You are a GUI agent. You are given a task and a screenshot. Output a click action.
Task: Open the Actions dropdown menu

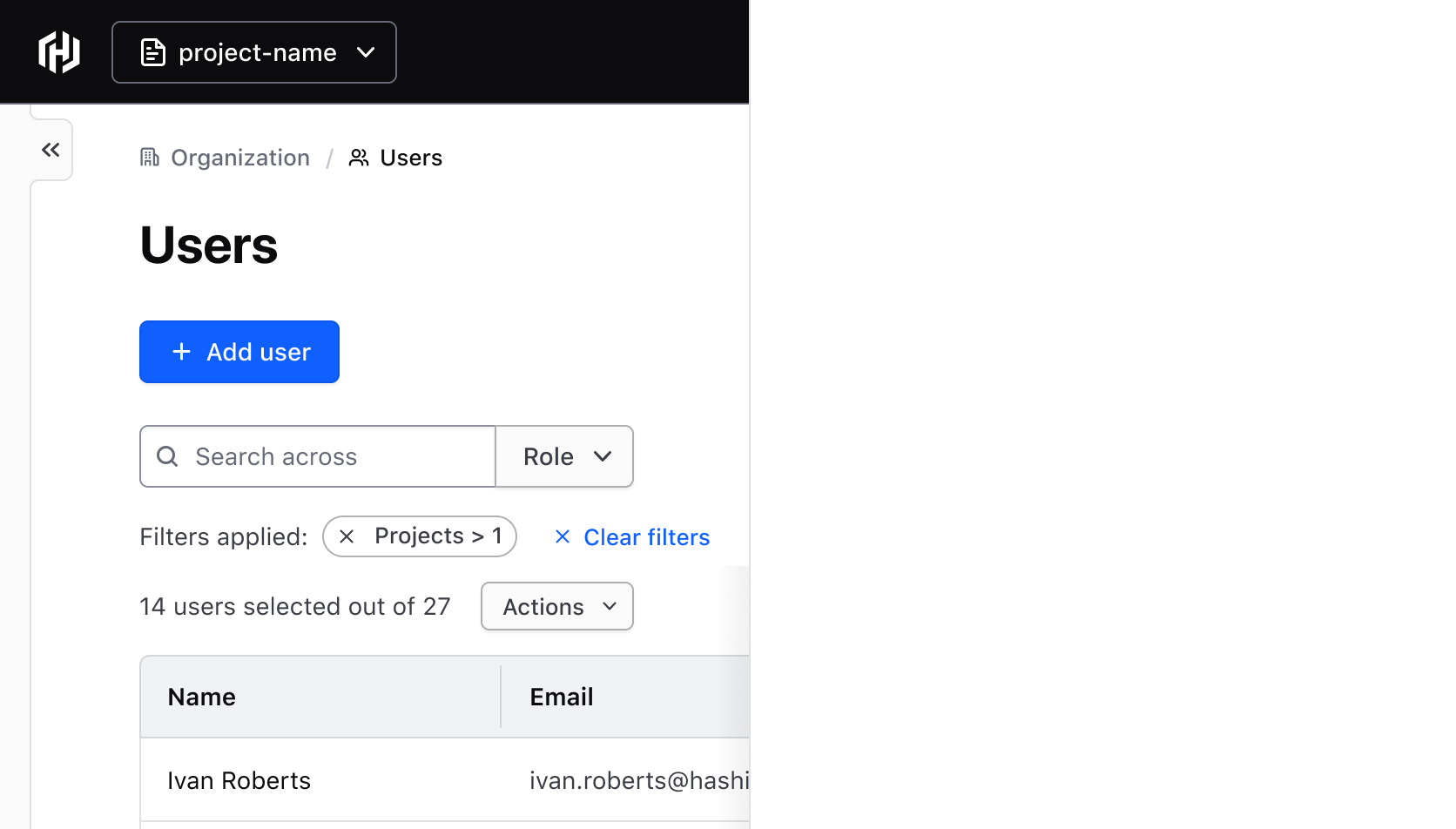point(557,606)
